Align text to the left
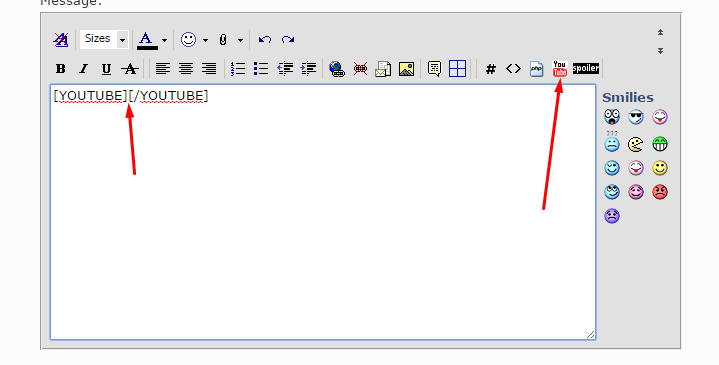 (x=163, y=69)
